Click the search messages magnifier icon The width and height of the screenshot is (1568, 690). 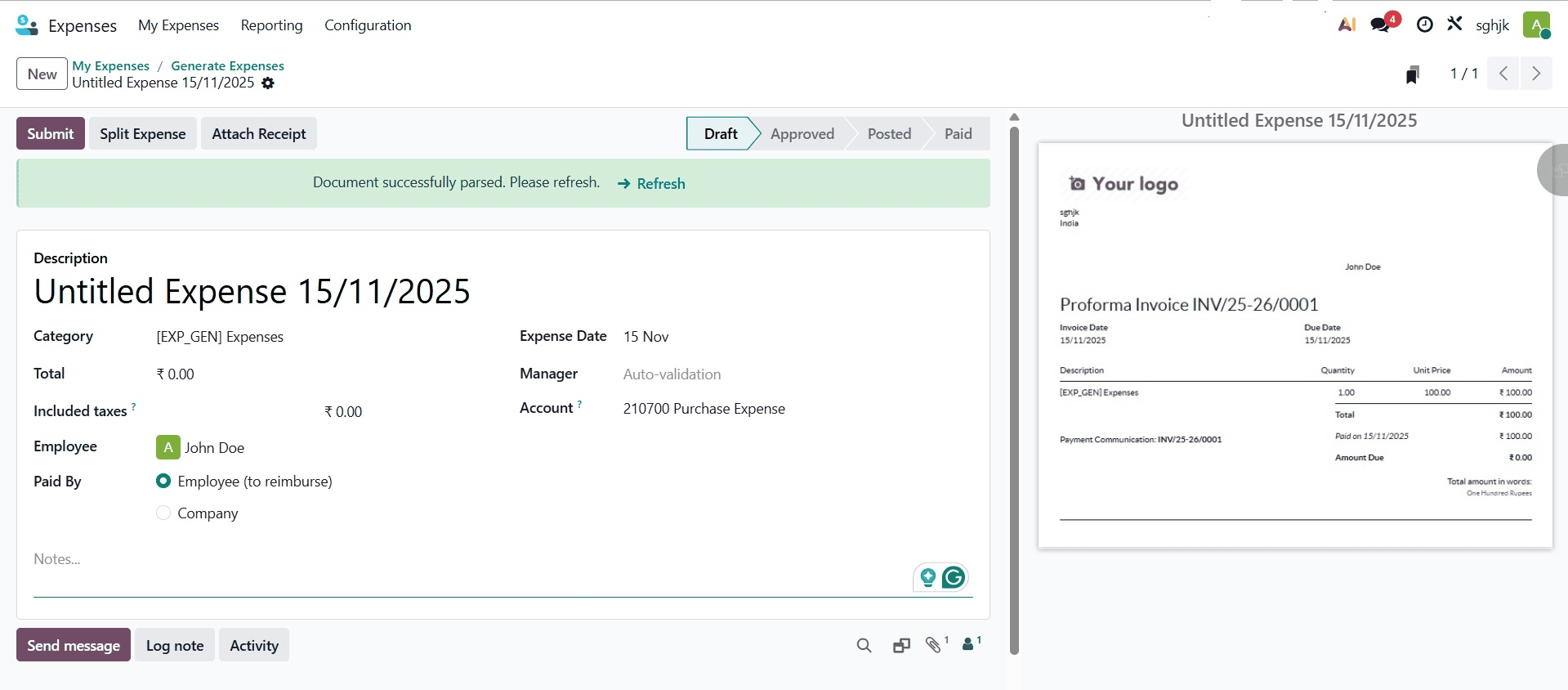click(864, 646)
